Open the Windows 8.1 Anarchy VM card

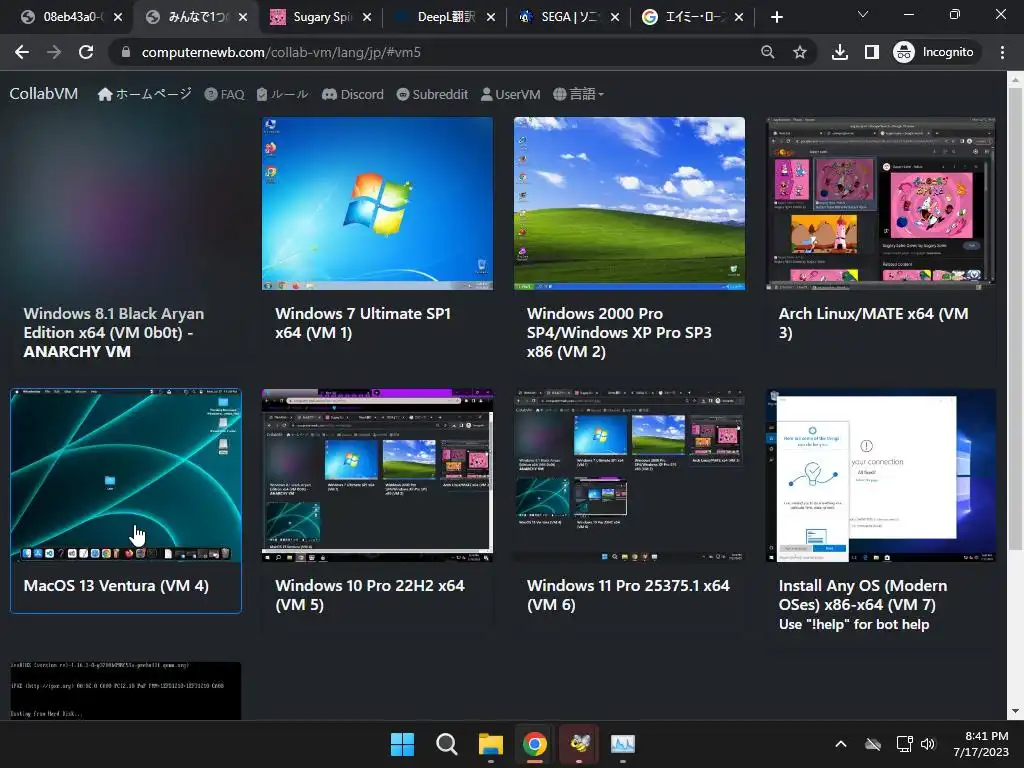[125, 242]
